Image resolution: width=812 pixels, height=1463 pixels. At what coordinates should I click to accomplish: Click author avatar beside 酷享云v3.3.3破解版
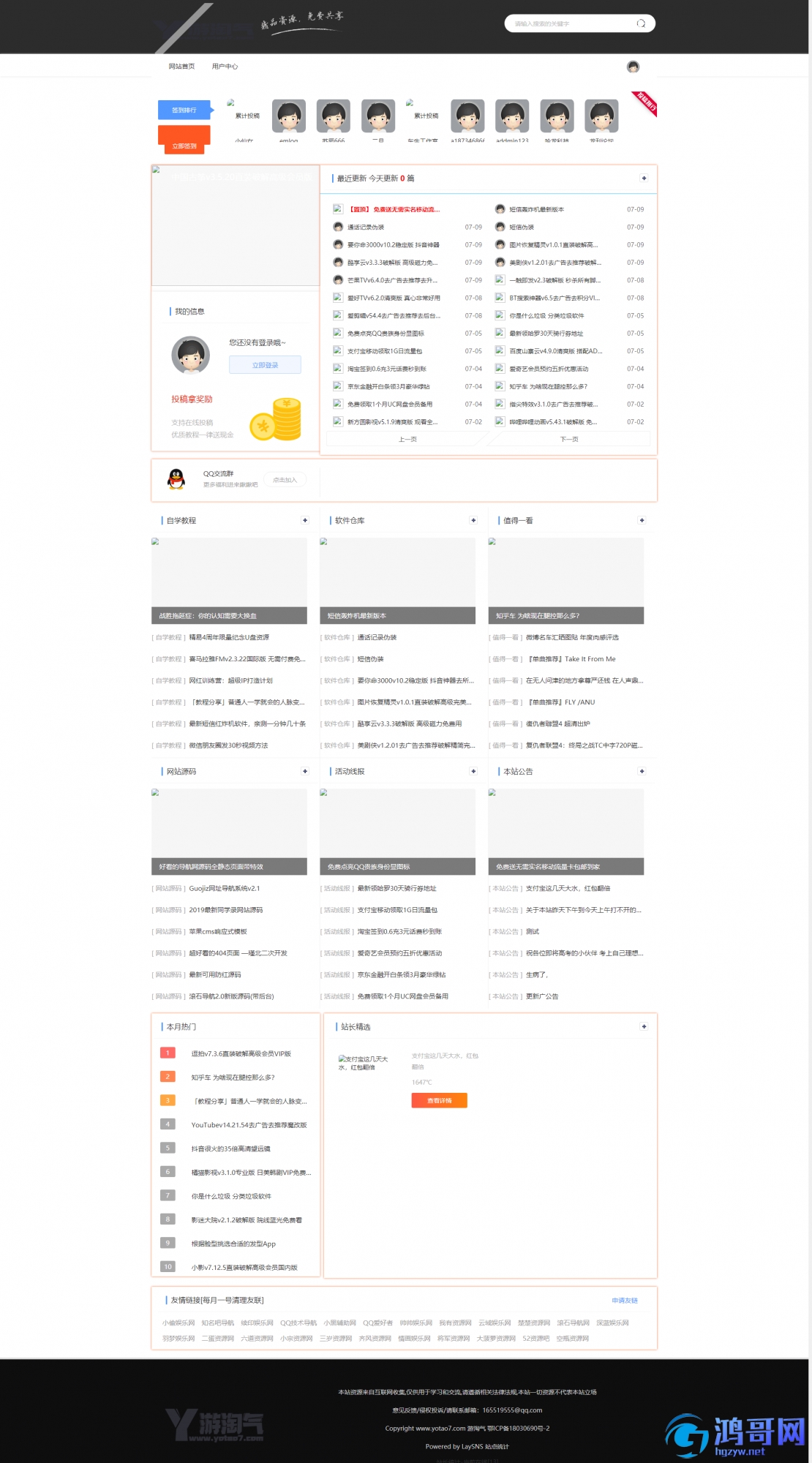pyautogui.click(x=338, y=262)
